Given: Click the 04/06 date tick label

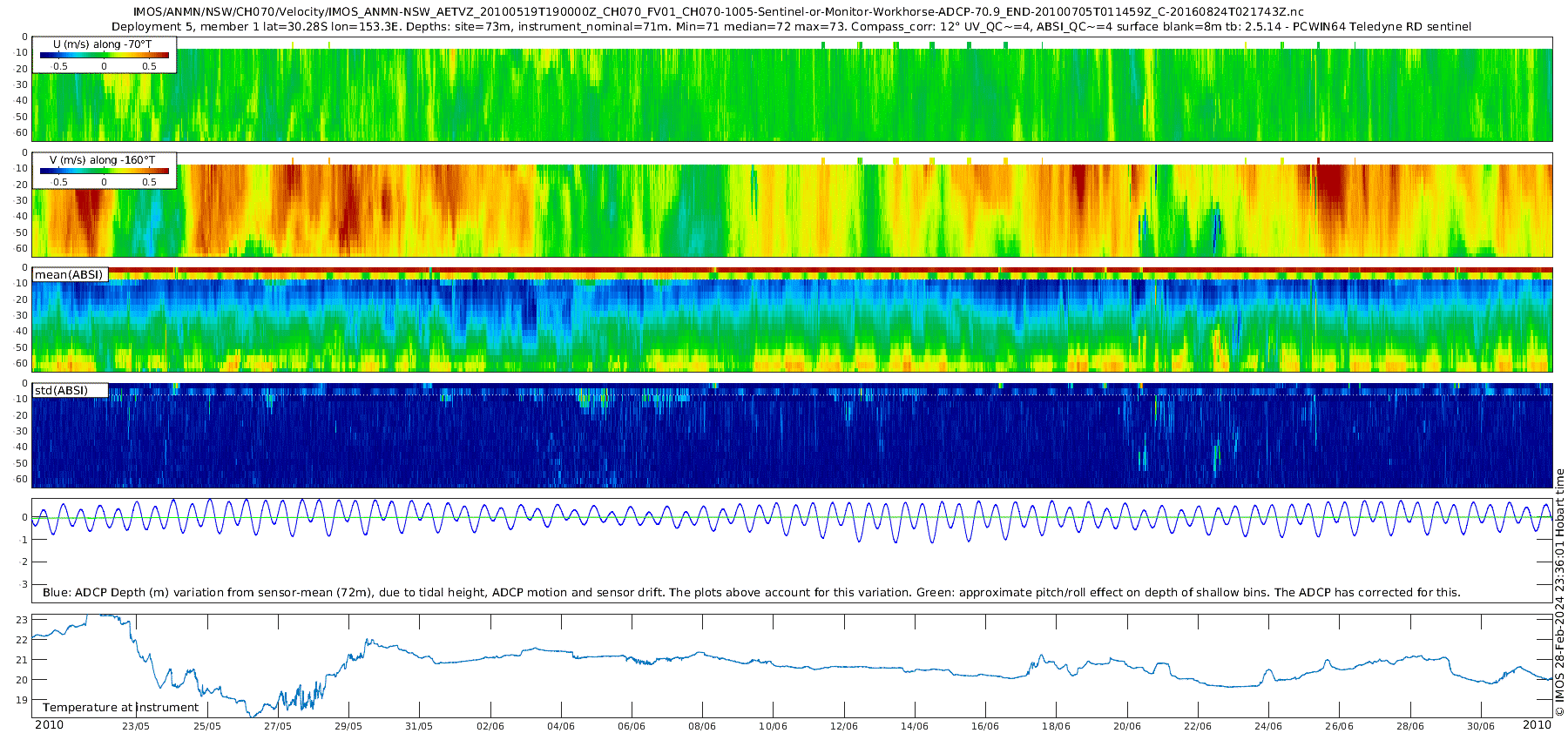Looking at the screenshot, I should pyautogui.click(x=561, y=726).
